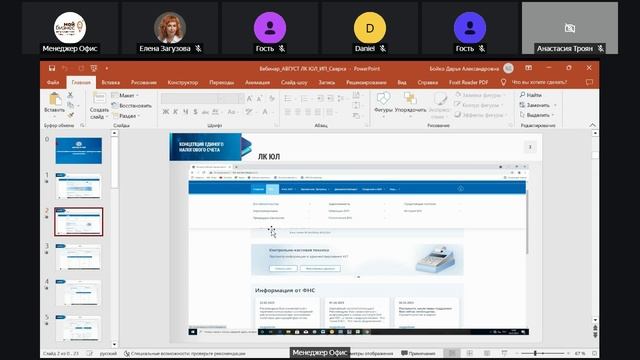Click the 'Что вы хотите сделать?' search field
This screenshot has width=640, height=360.
539,82
